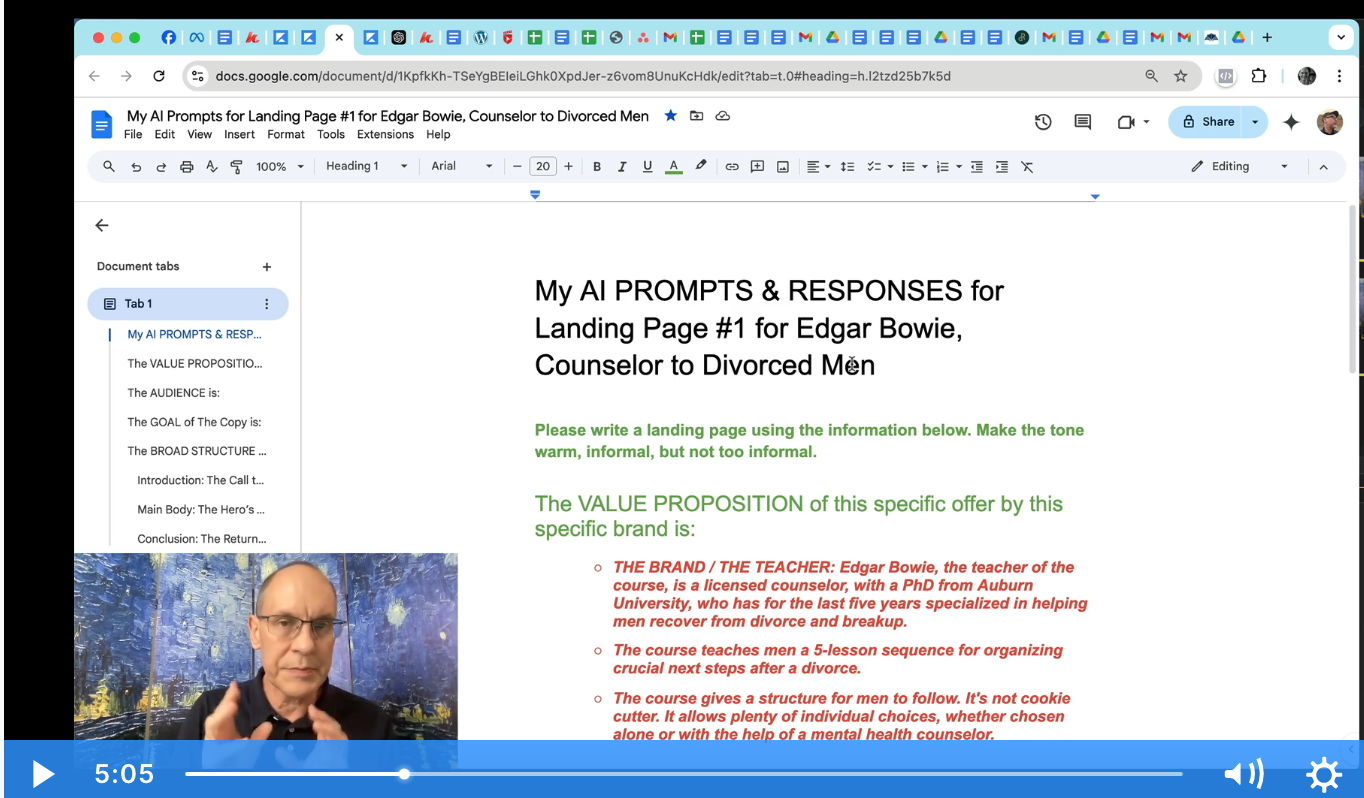The width and height of the screenshot is (1364, 798).
Task: Open video settings gear icon
Action: (x=1324, y=774)
